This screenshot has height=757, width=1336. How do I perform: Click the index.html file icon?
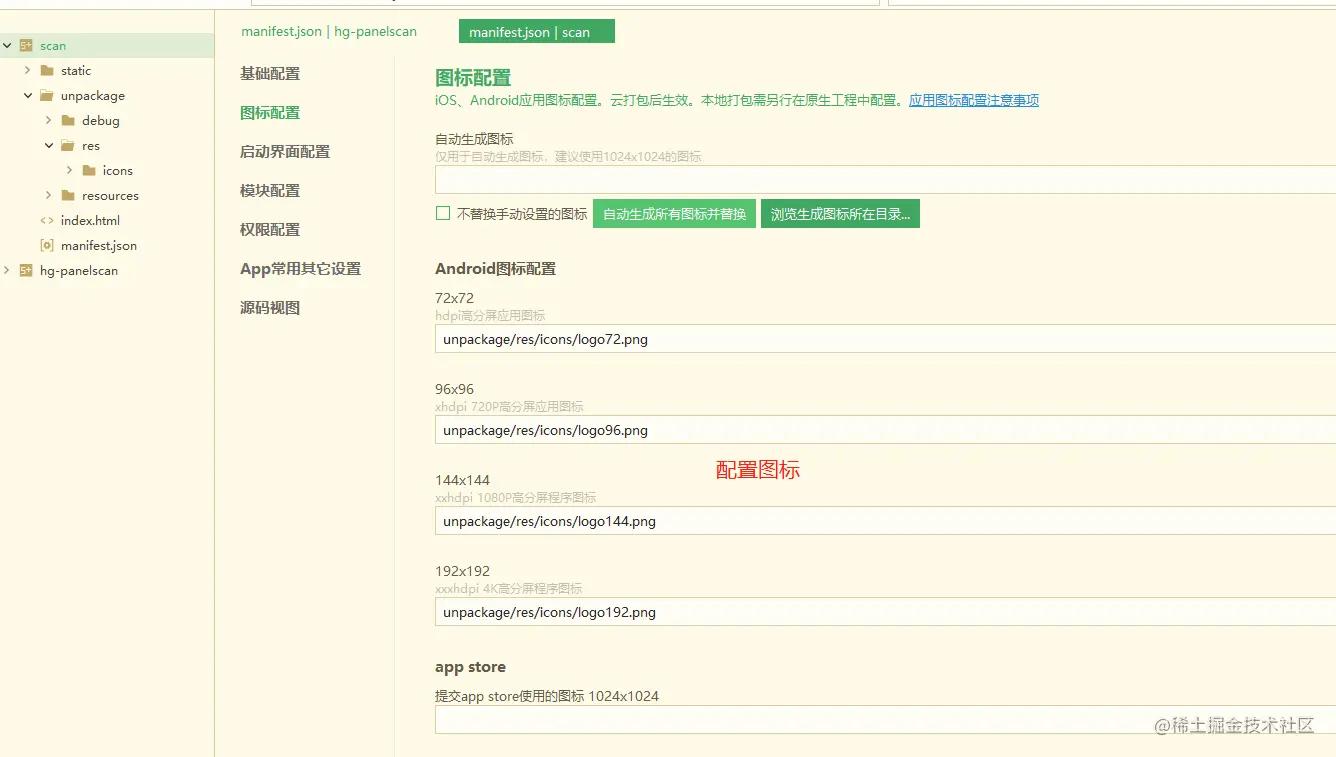tap(47, 221)
